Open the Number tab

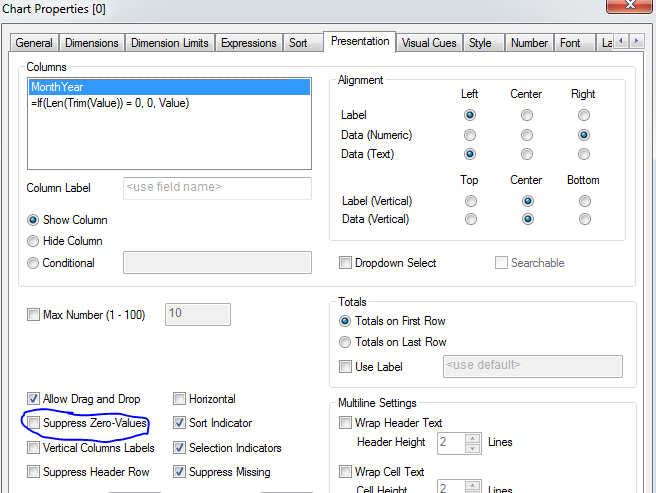click(529, 43)
